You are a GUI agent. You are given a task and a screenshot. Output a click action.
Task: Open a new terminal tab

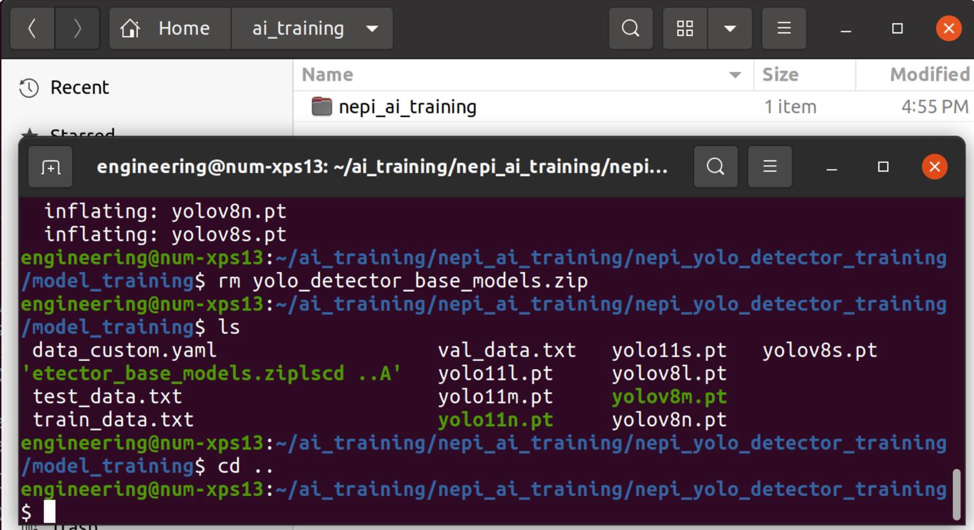[x=51, y=167]
